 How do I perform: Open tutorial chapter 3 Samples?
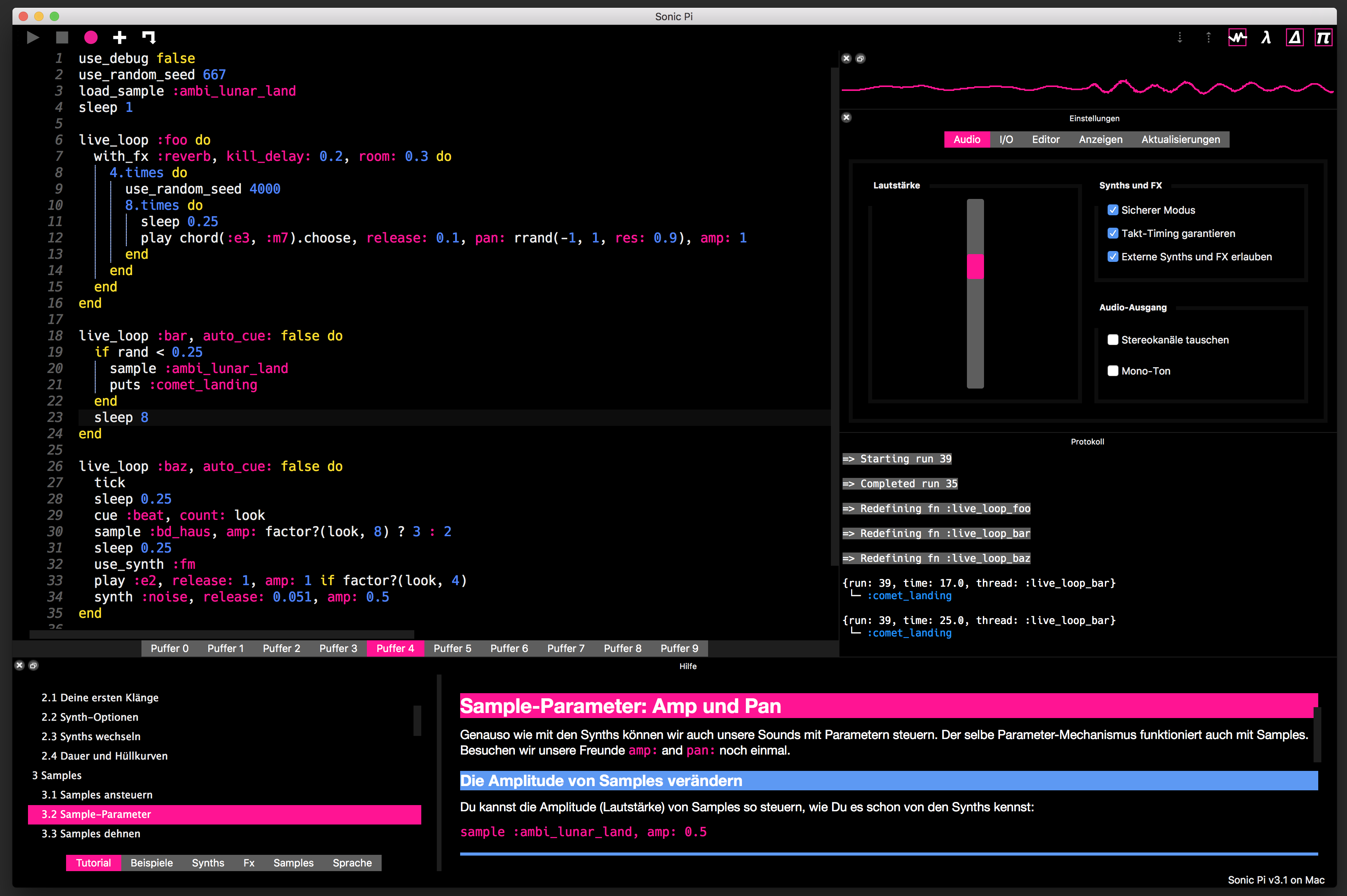(x=224, y=775)
